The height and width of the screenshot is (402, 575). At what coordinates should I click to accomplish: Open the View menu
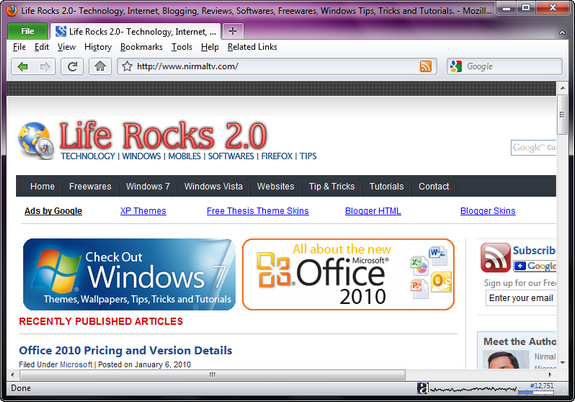click(x=66, y=47)
